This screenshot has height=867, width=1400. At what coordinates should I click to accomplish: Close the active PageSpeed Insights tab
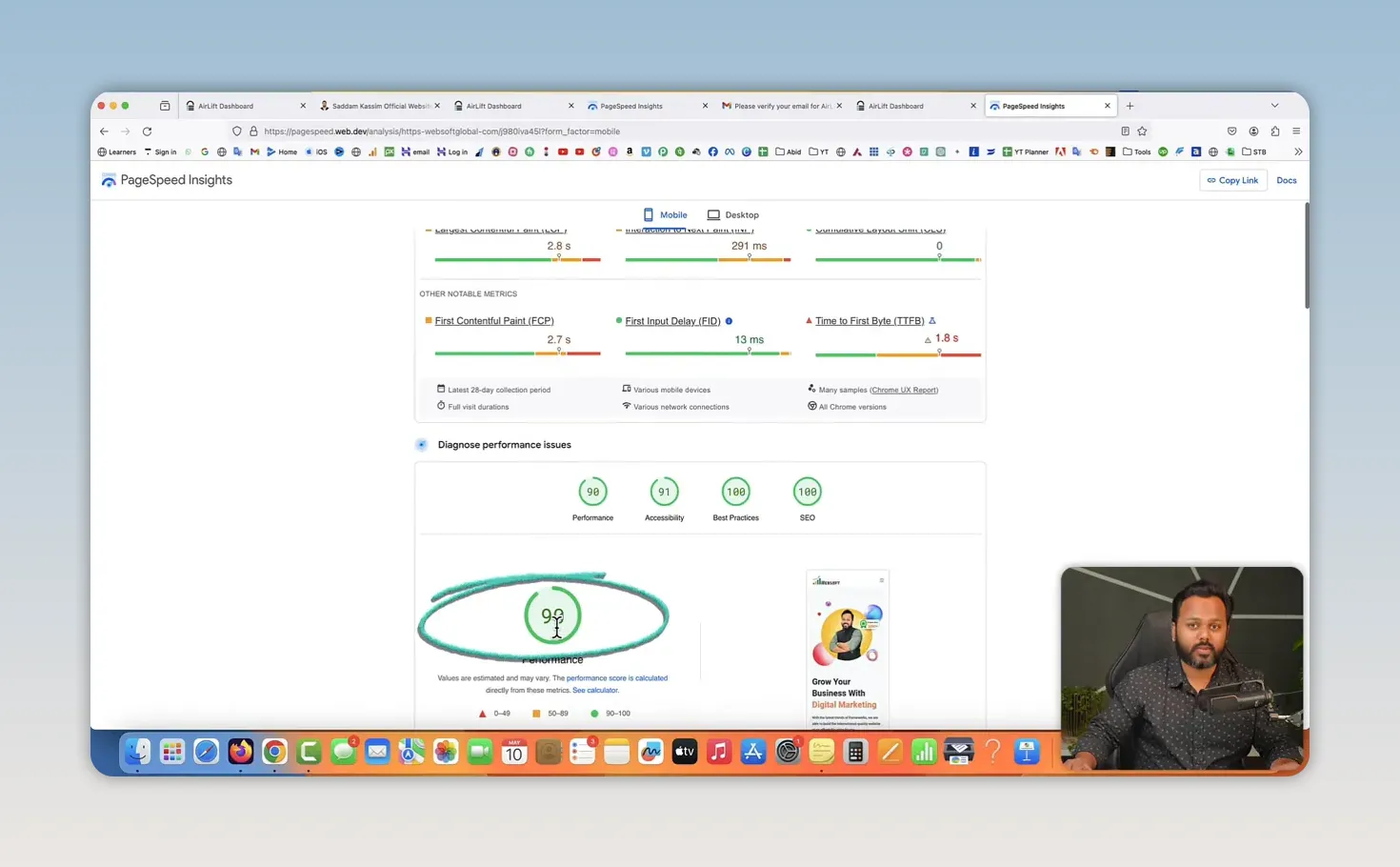[1107, 106]
